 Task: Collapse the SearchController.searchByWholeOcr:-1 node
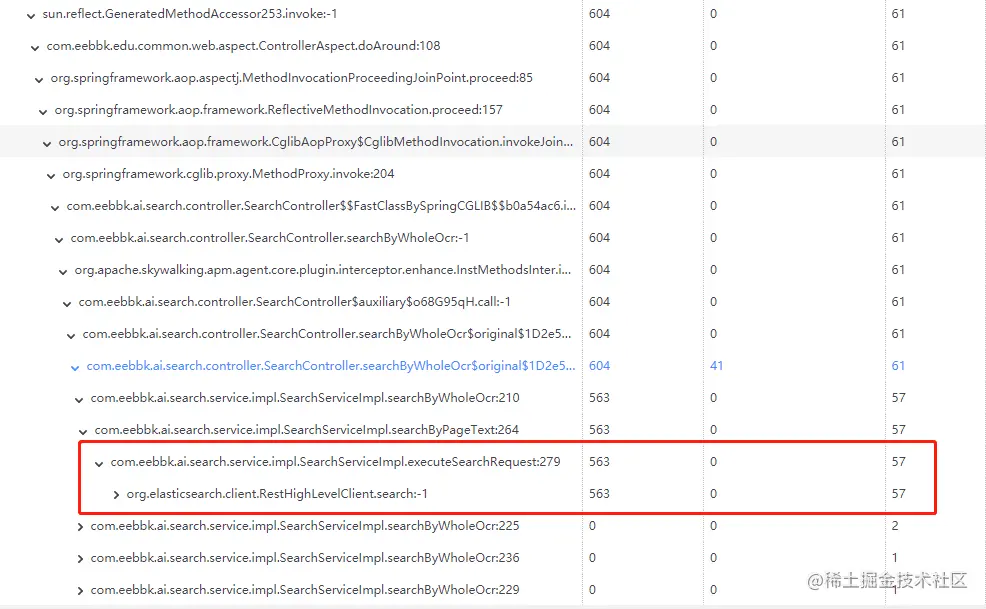pyautogui.click(x=58, y=239)
